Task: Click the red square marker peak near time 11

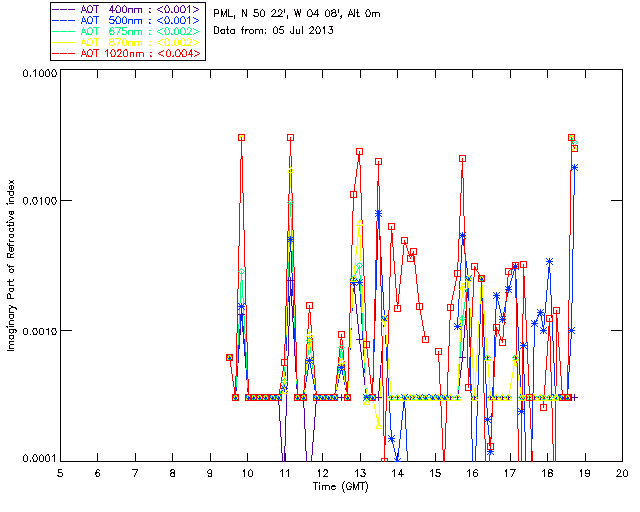Action: (x=290, y=138)
